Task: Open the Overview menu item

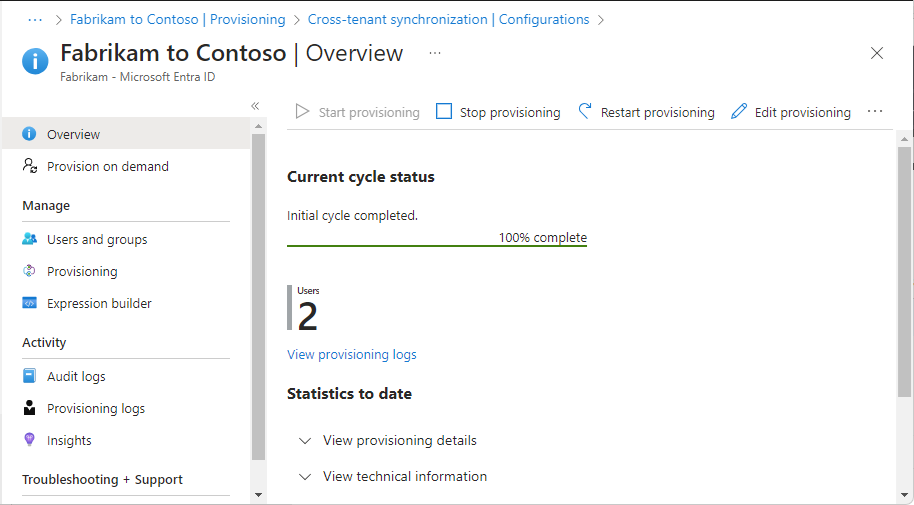Action: (73, 134)
